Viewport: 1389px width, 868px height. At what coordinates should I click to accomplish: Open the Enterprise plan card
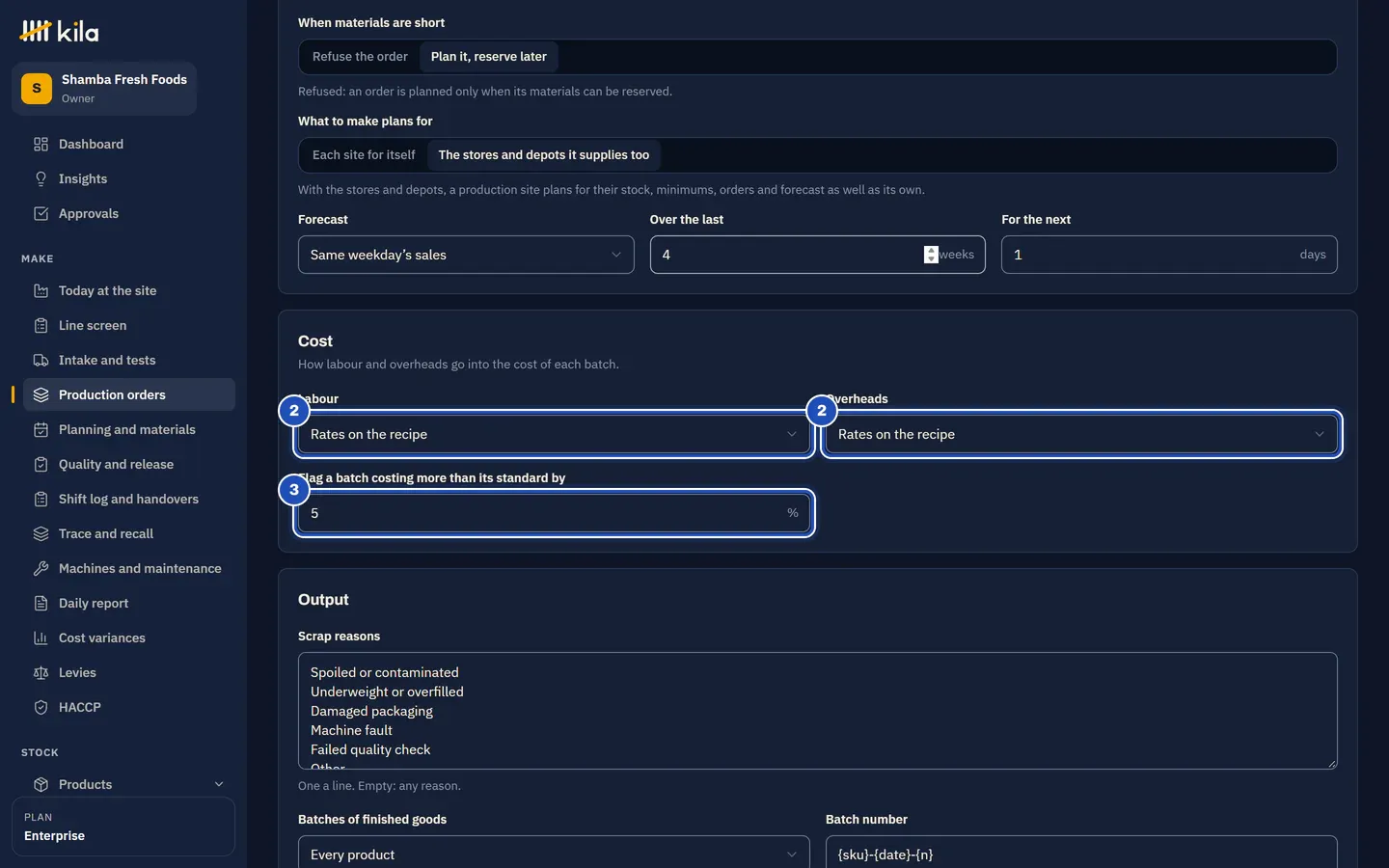click(123, 827)
